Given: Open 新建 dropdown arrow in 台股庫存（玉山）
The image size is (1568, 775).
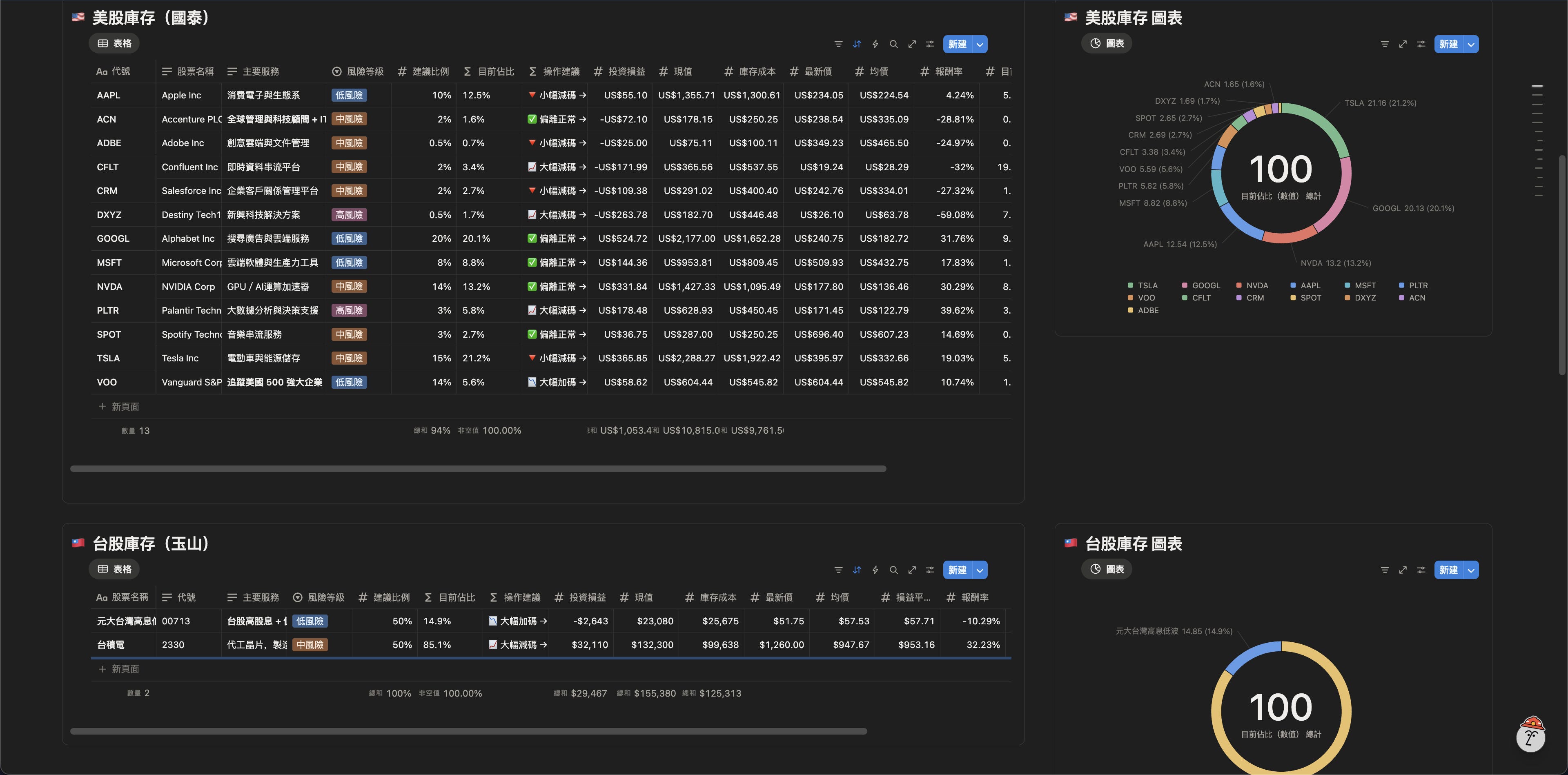Looking at the screenshot, I should point(980,570).
